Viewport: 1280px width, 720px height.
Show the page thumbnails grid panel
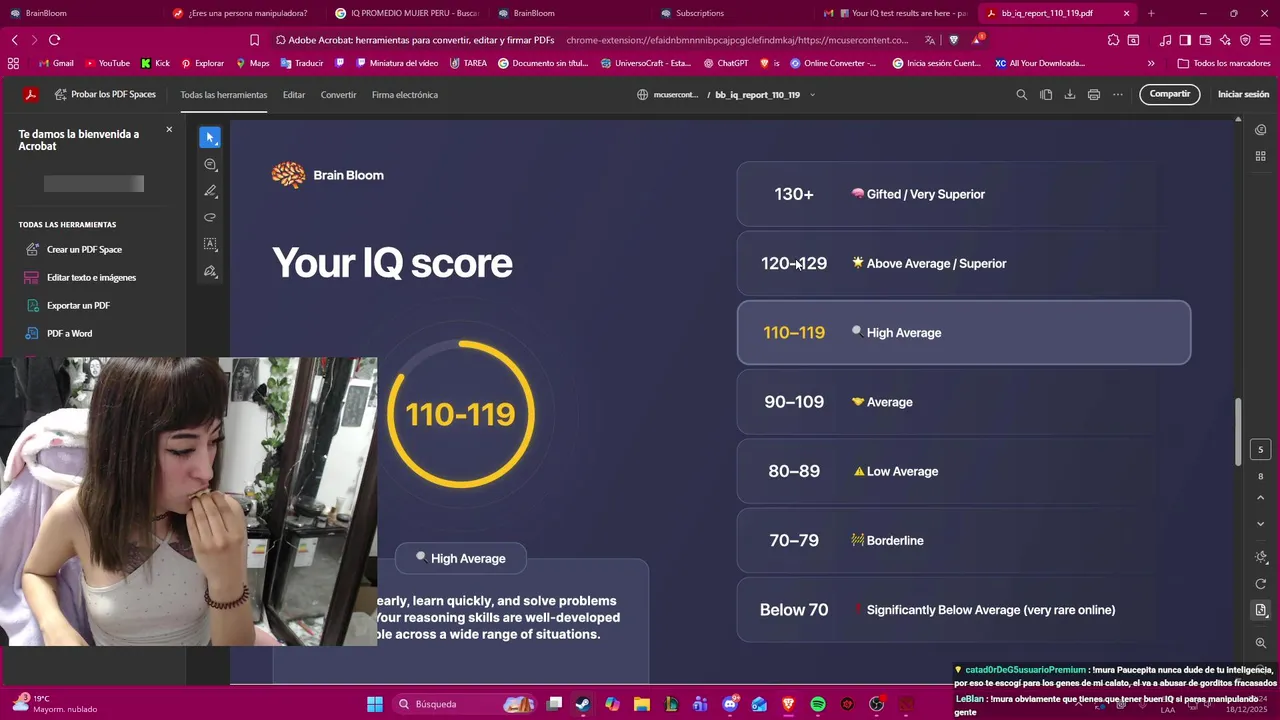pos(1260,156)
